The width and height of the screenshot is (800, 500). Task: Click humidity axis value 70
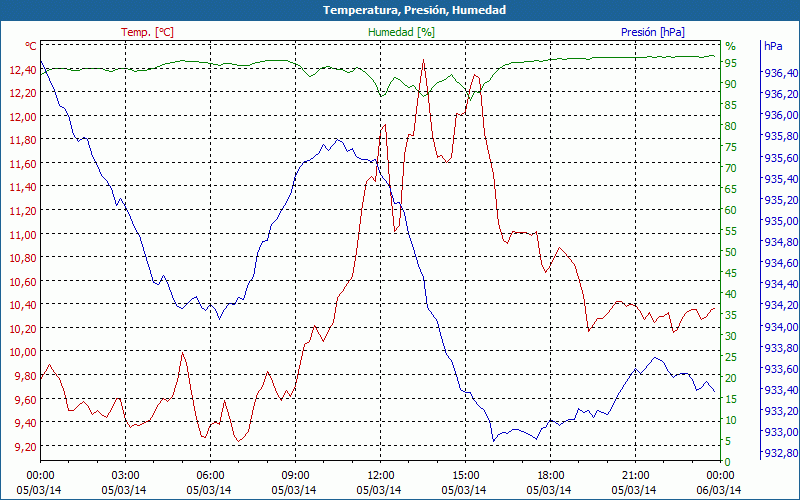(731, 168)
